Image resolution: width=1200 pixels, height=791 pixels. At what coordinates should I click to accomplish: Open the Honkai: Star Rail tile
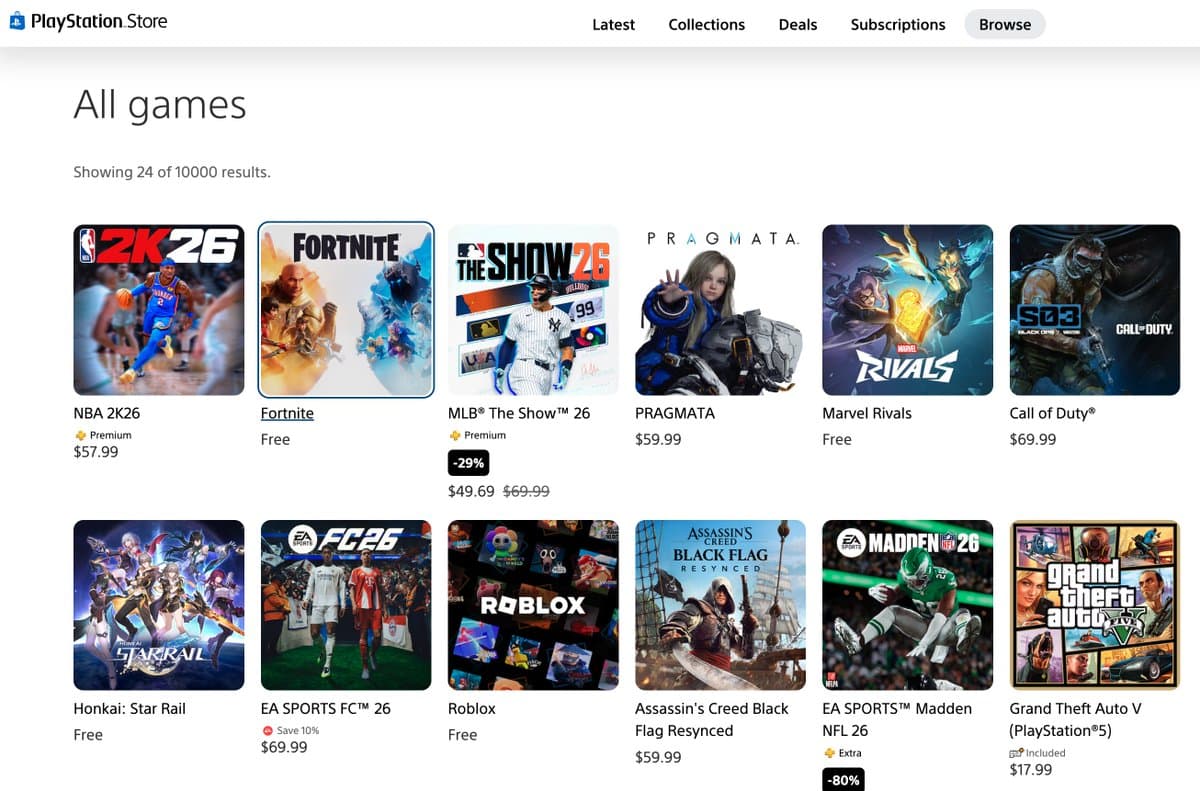[x=158, y=604]
